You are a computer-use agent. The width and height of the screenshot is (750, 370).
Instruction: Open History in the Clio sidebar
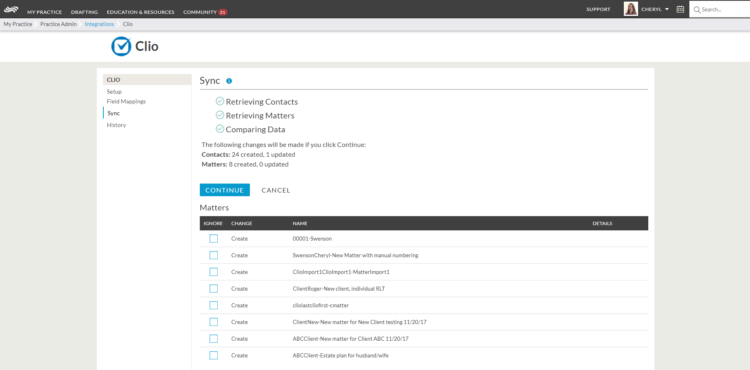coord(116,125)
